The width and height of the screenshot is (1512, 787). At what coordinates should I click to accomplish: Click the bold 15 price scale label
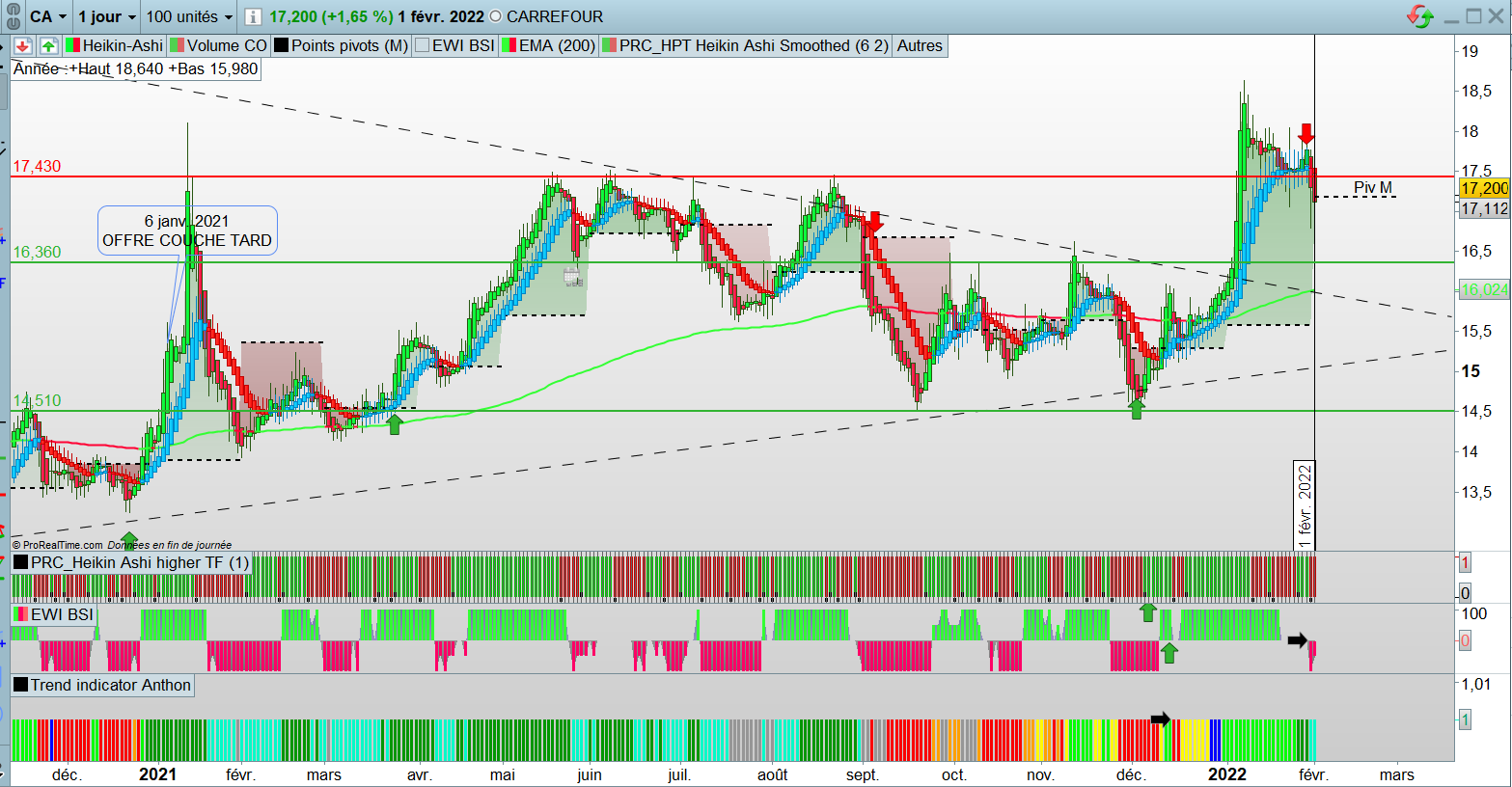1471,371
